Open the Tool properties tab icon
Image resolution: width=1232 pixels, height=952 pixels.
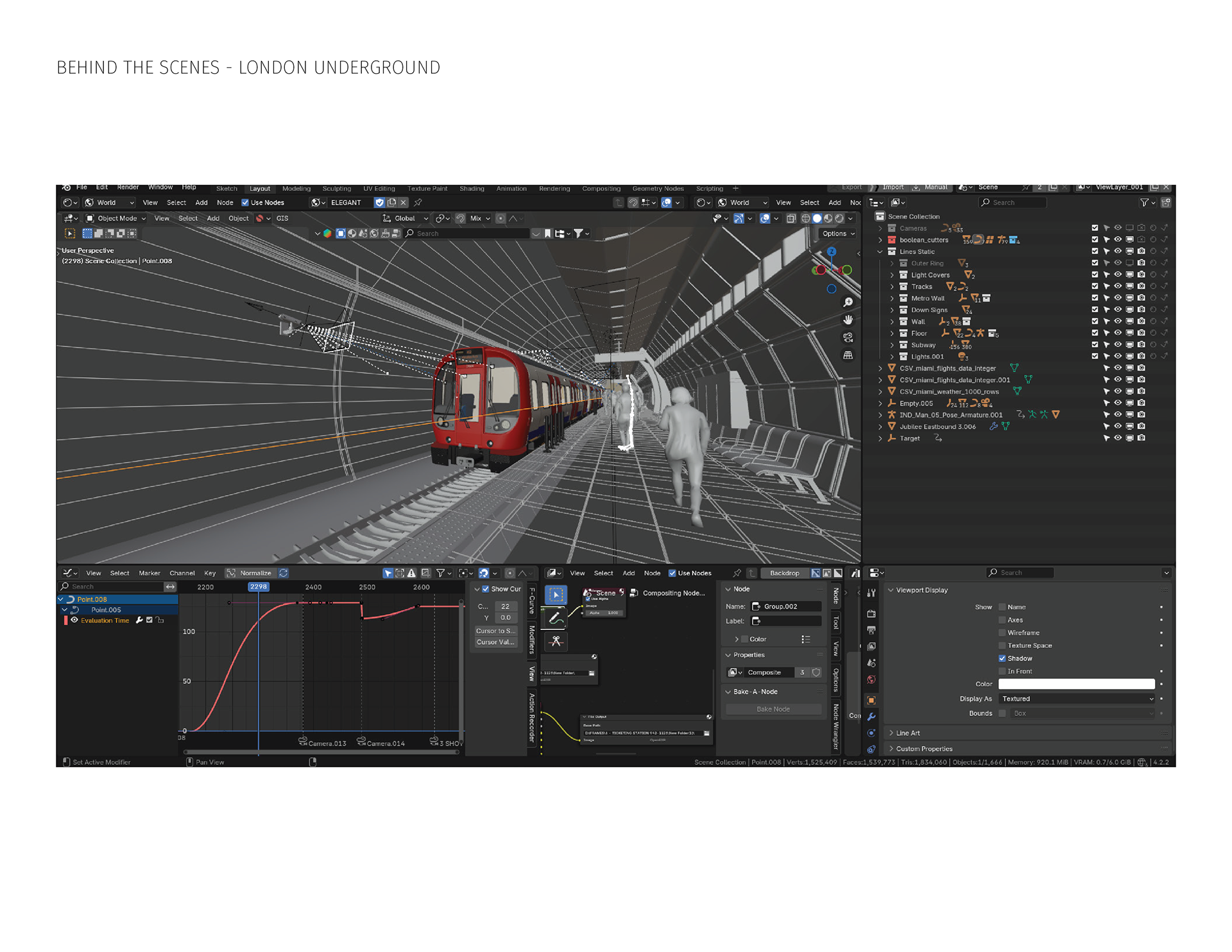871,593
